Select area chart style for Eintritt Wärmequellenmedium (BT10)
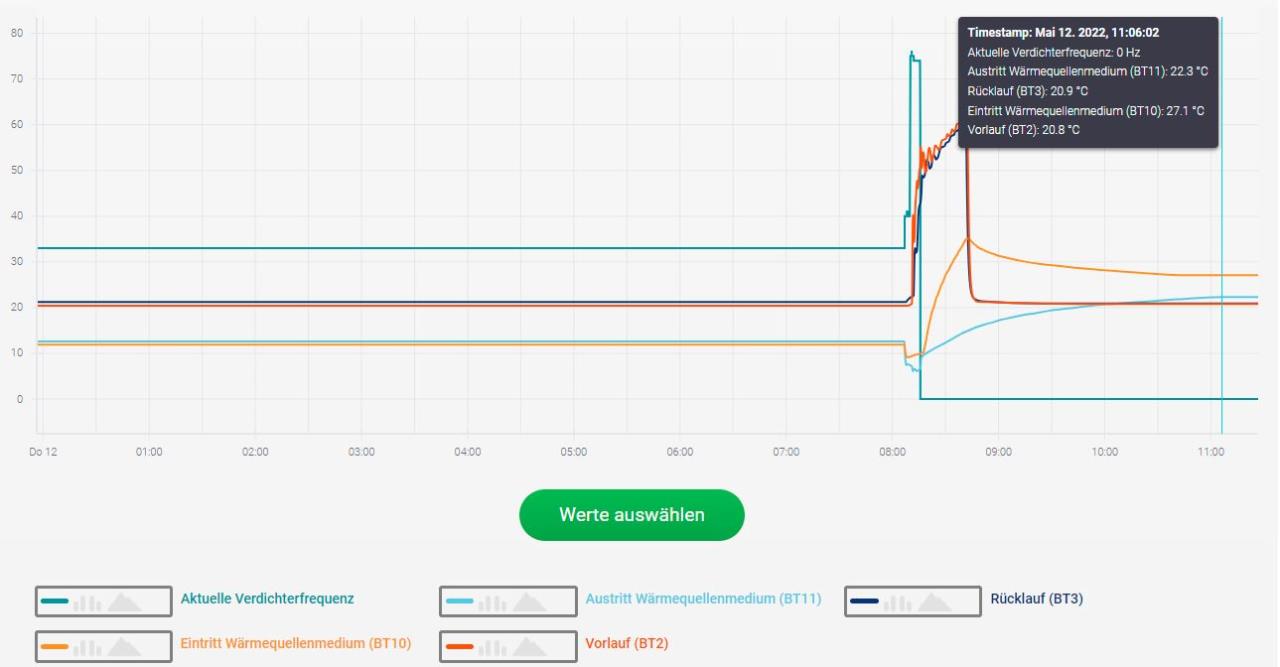Viewport: 1280px width, 667px height. tap(126, 647)
